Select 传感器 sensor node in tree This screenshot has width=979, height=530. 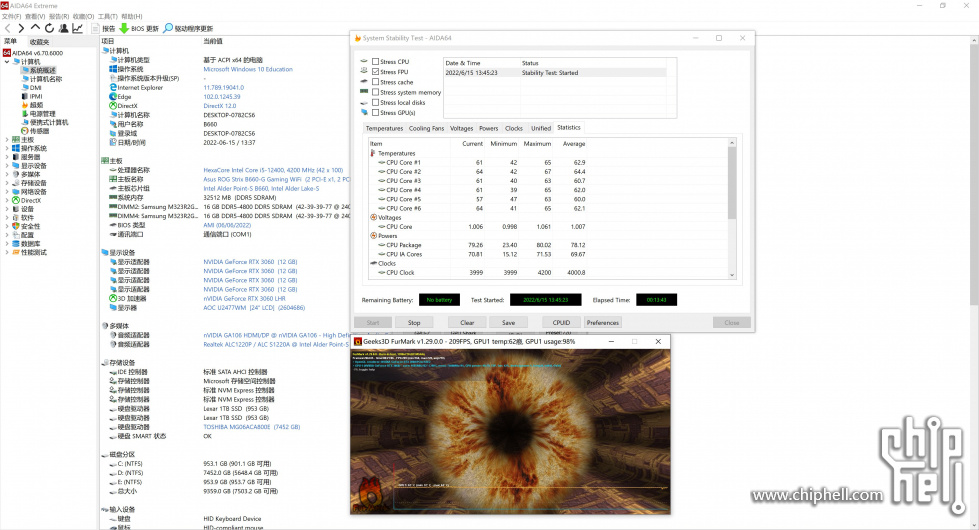click(x=35, y=131)
